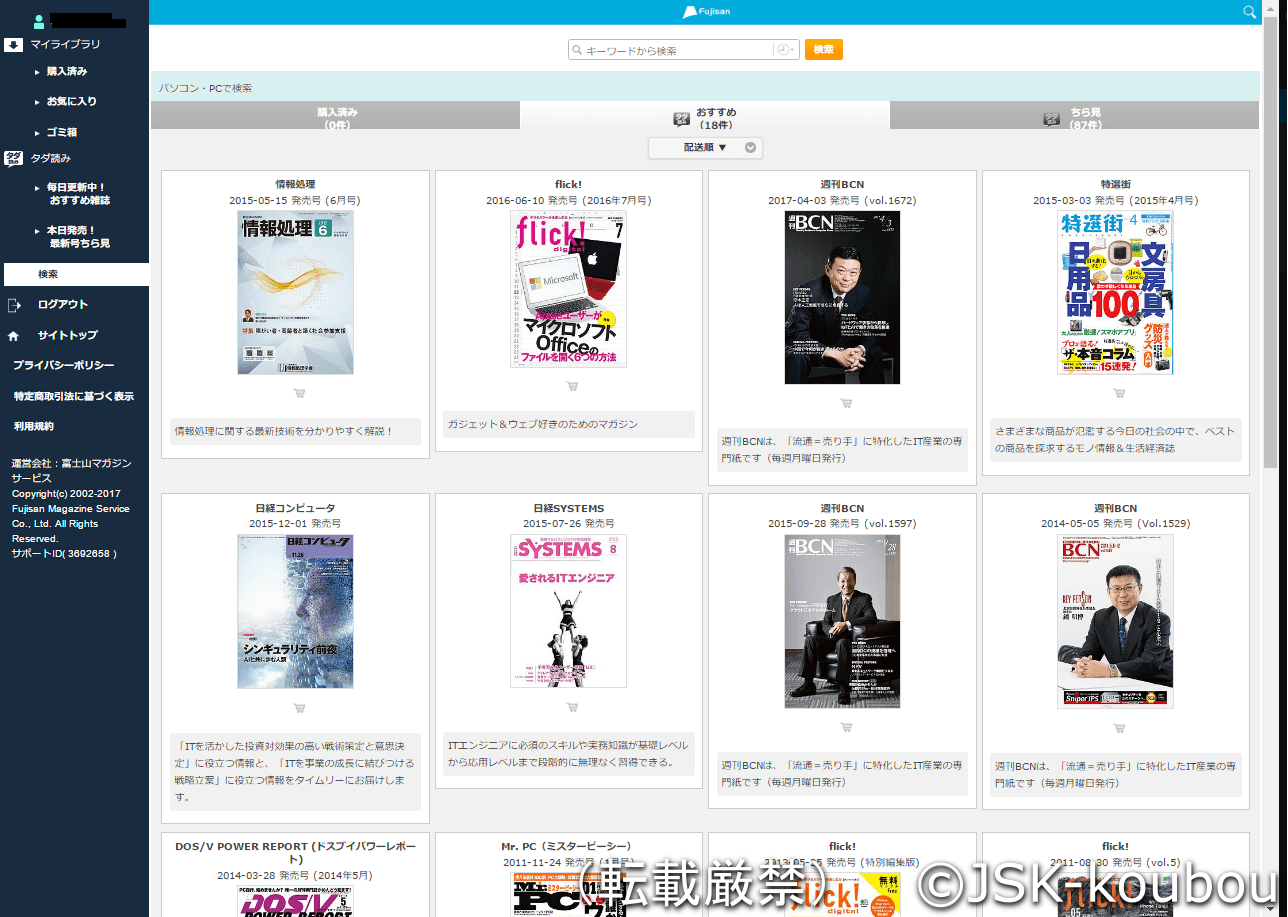The image size is (1288, 917).
Task: Click cart icon under 日経コンピュータ
Action: [x=299, y=708]
